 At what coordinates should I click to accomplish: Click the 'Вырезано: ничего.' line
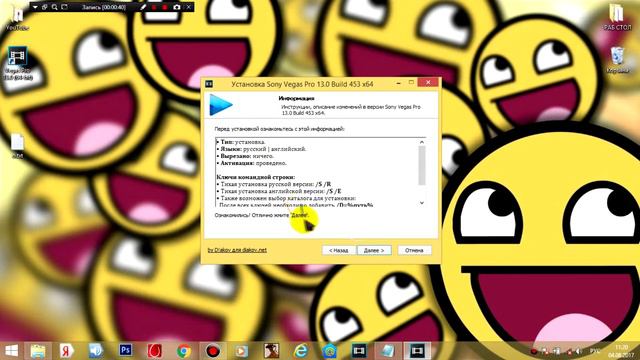pos(245,156)
